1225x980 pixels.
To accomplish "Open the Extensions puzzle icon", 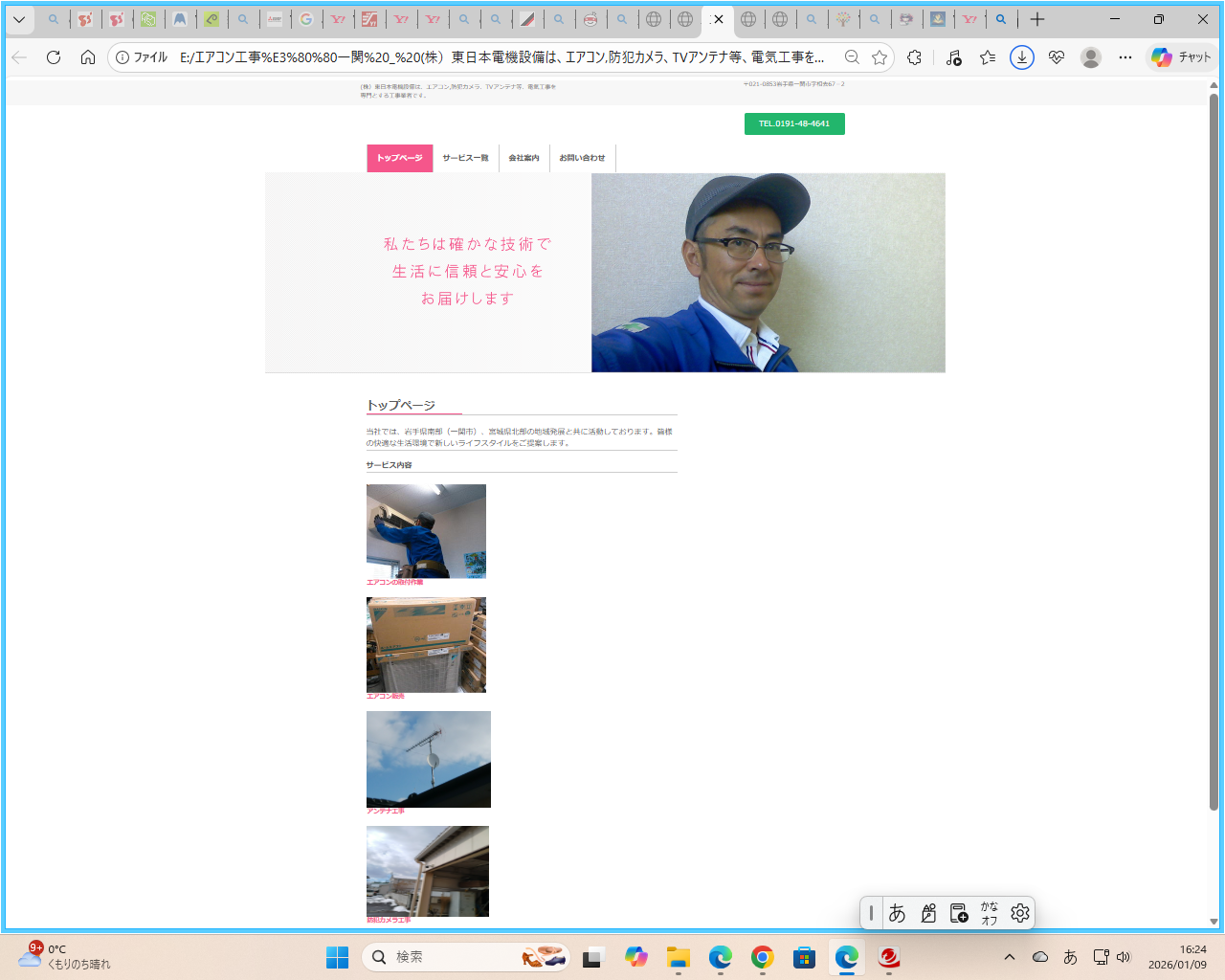I will tap(914, 57).
